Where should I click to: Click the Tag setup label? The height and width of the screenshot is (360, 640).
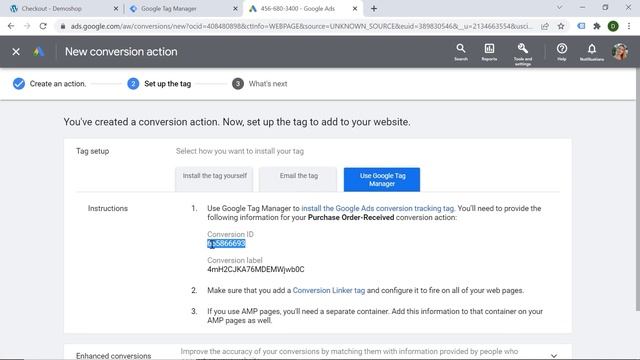(93, 151)
